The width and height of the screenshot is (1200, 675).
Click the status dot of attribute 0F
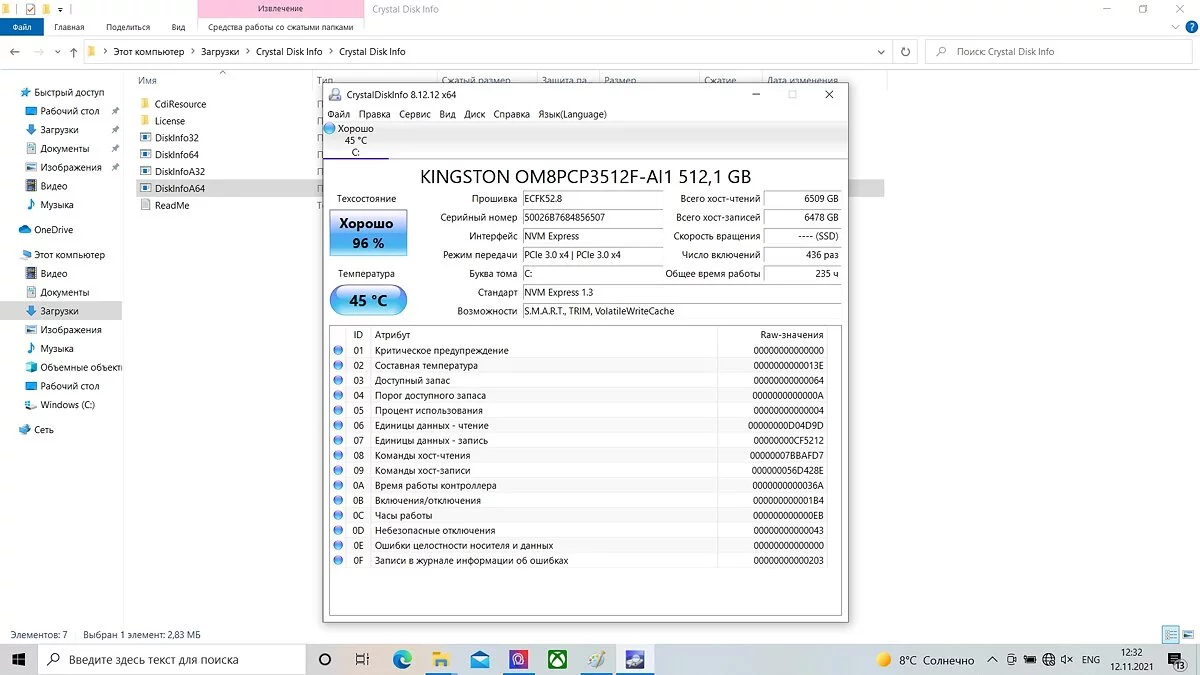tap(338, 561)
